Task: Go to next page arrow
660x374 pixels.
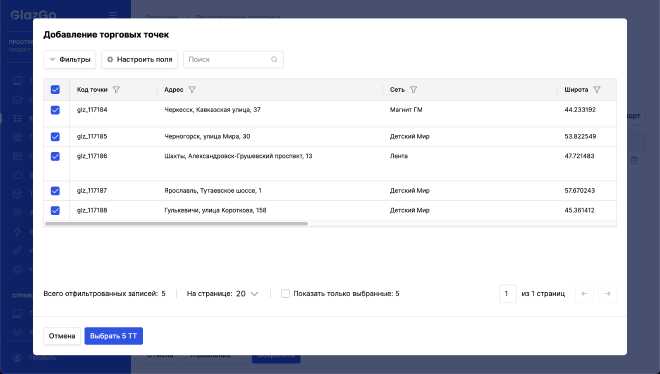Action: [x=607, y=294]
